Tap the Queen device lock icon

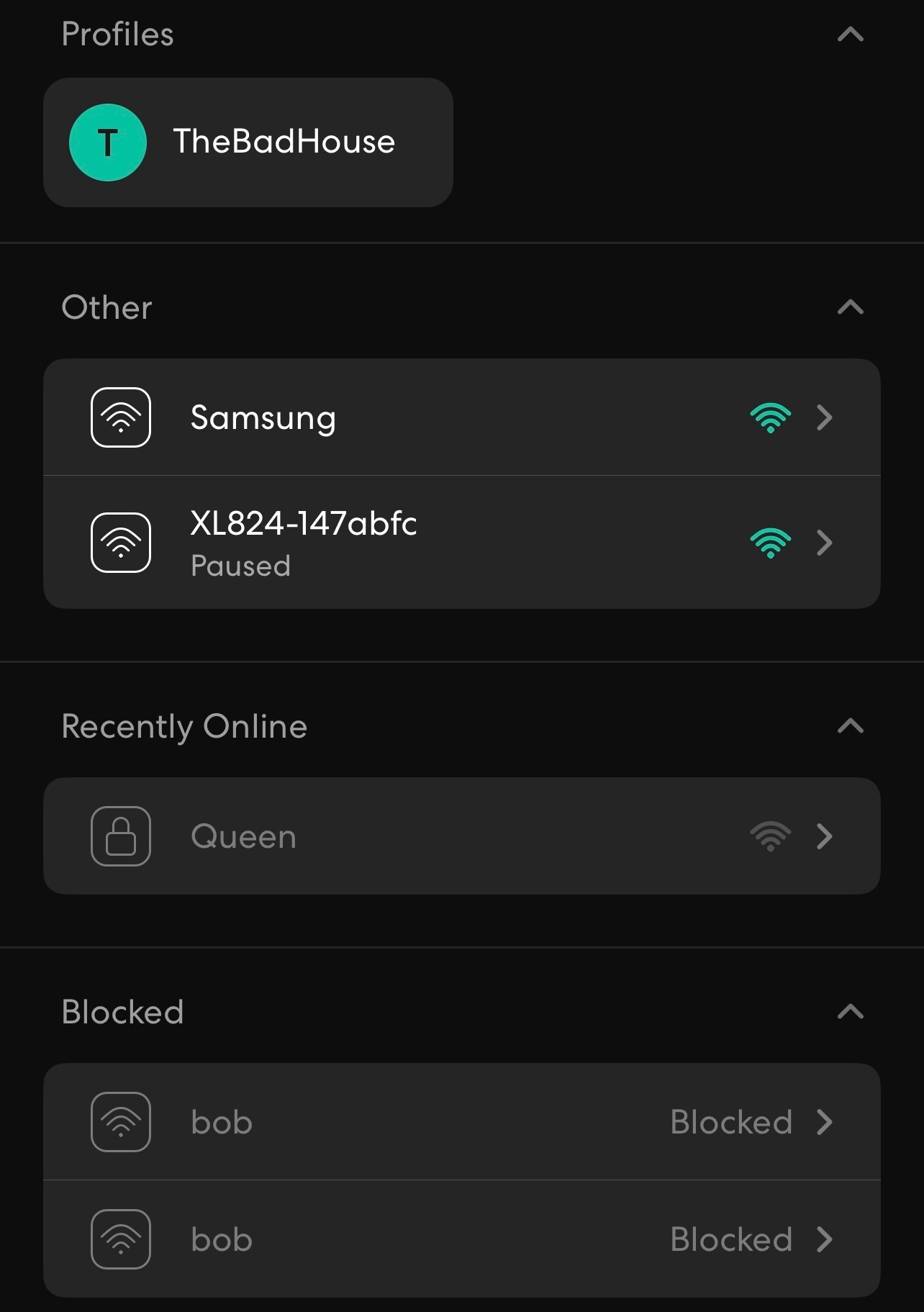[x=121, y=836]
